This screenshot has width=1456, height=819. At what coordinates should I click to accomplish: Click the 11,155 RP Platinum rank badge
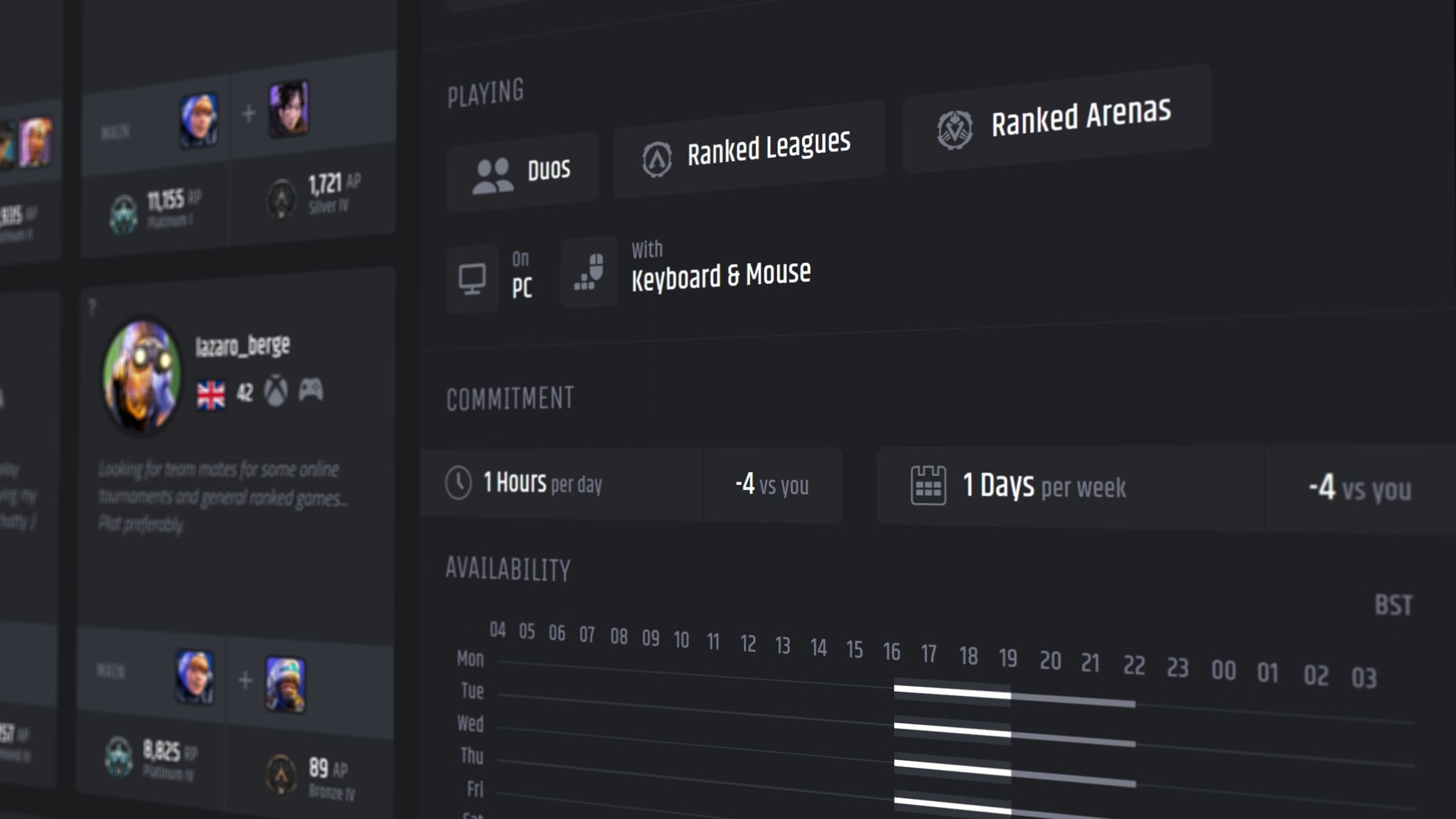[124, 213]
